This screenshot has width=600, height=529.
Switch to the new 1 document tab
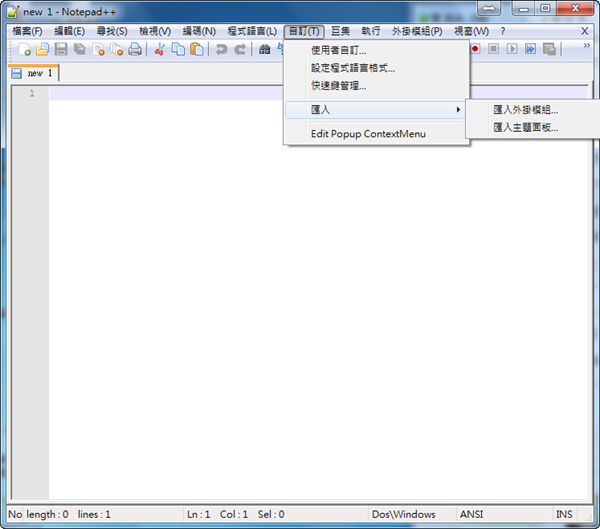(33, 73)
